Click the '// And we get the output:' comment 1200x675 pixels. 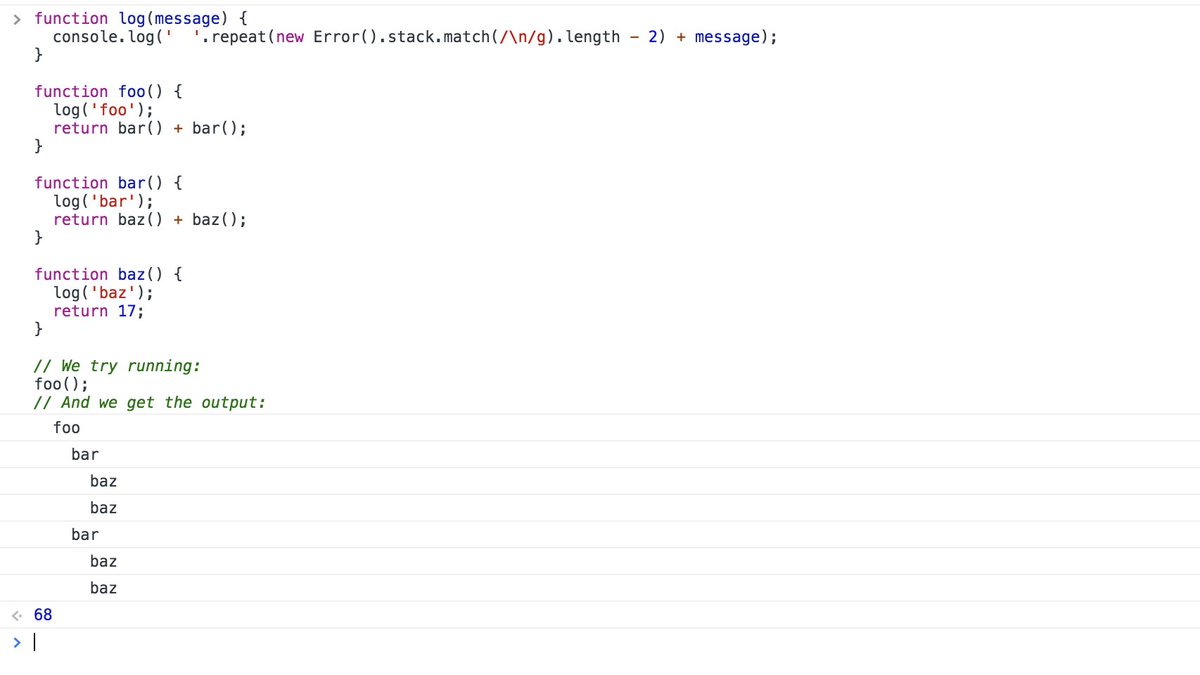tap(150, 402)
